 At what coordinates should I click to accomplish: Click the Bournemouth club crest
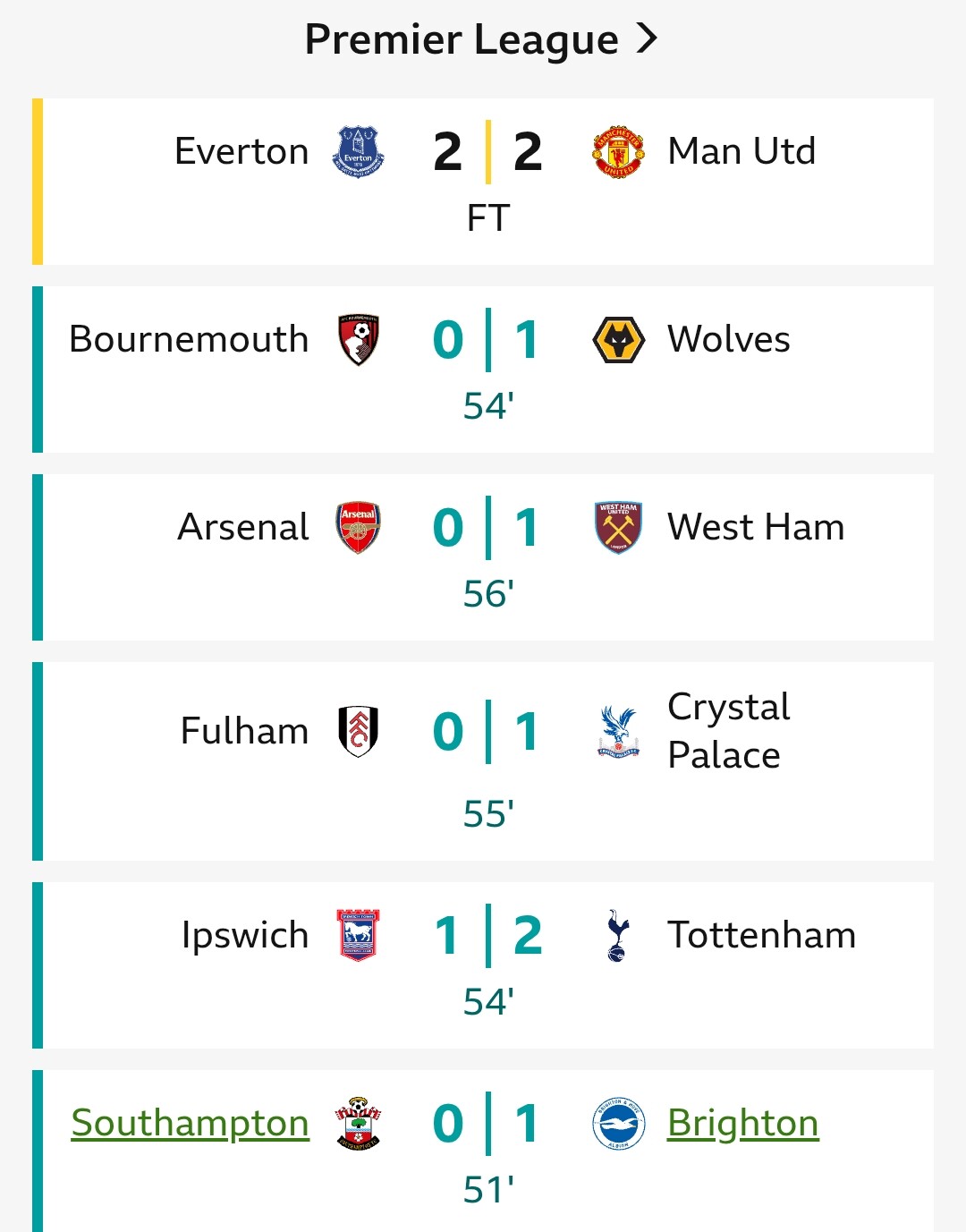pos(358,340)
